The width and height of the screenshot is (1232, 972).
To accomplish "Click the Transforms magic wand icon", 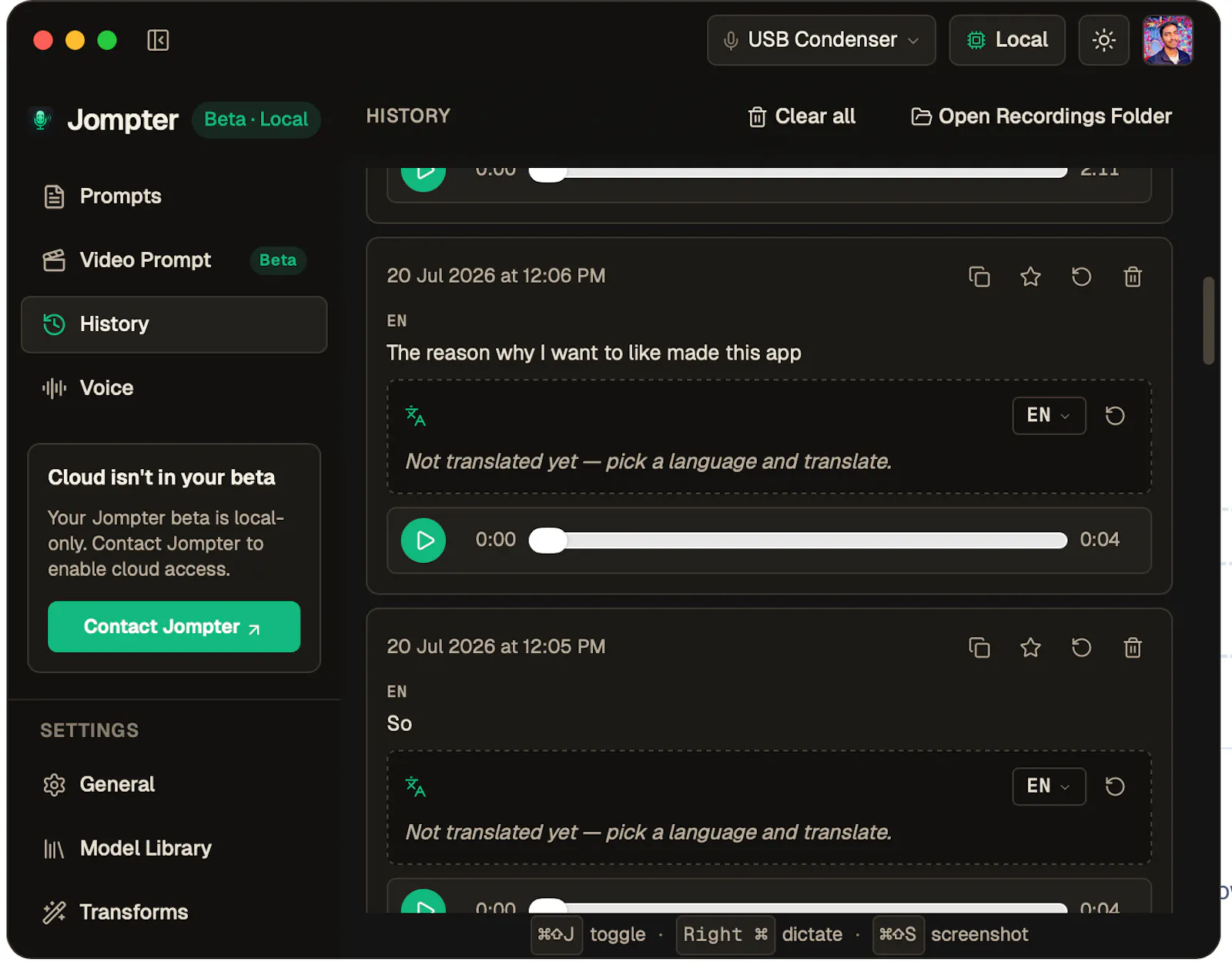I will click(x=54, y=913).
